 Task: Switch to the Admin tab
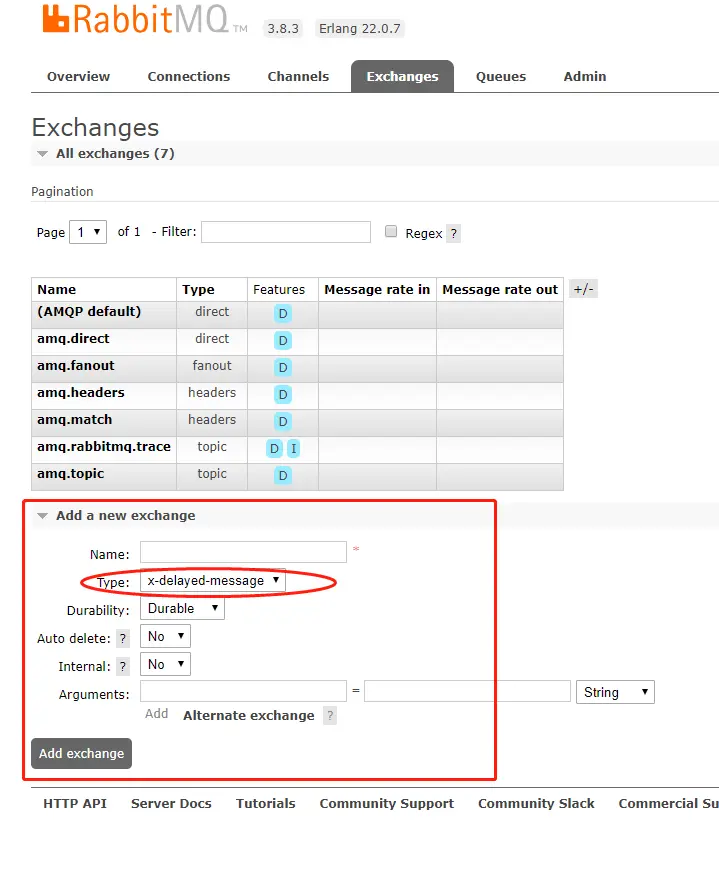pyautogui.click(x=585, y=77)
